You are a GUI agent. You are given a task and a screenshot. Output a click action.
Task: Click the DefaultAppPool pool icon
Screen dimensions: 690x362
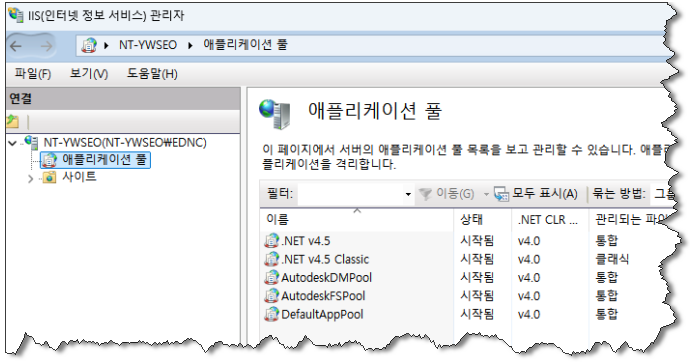coord(272,314)
